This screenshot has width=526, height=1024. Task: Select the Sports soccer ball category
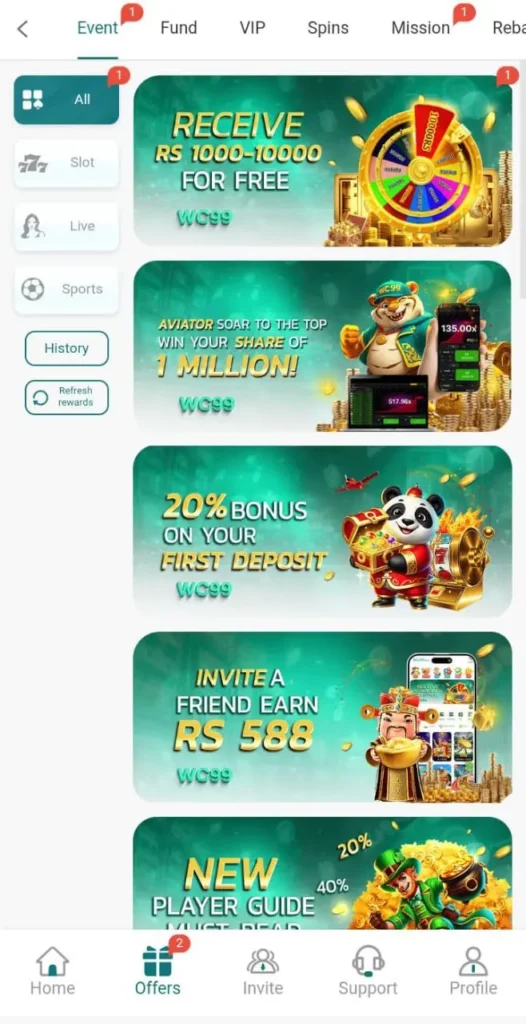(67, 289)
